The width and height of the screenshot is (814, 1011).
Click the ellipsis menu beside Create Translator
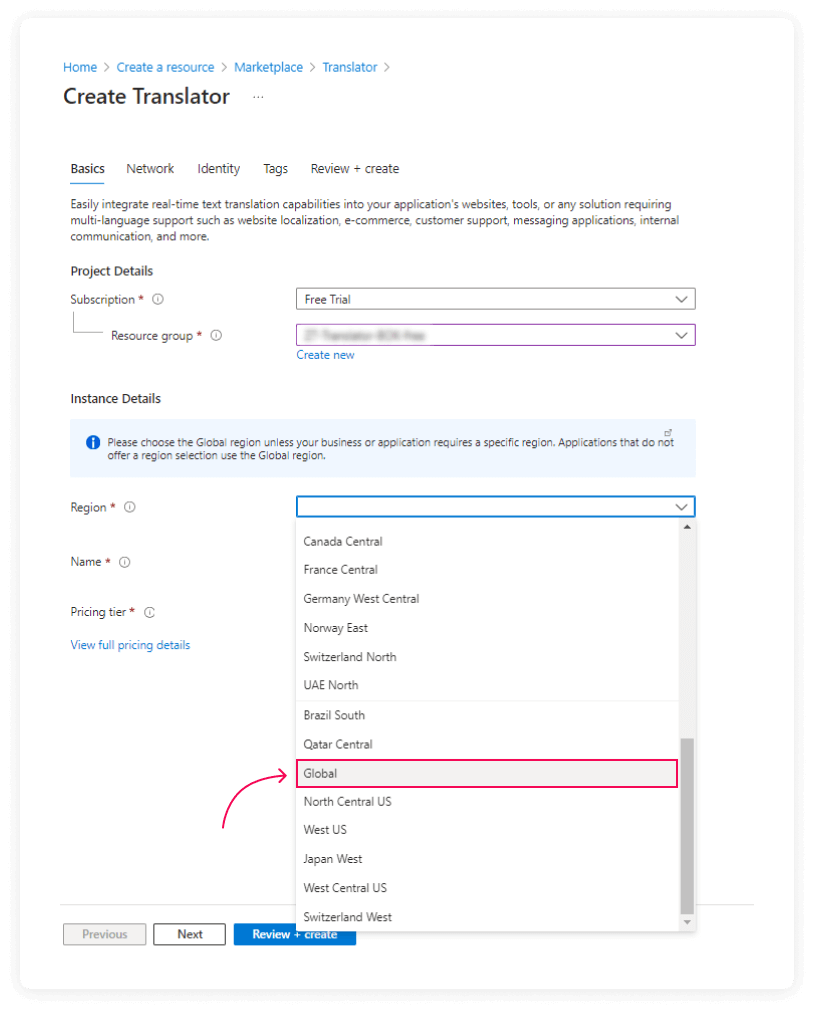258,97
